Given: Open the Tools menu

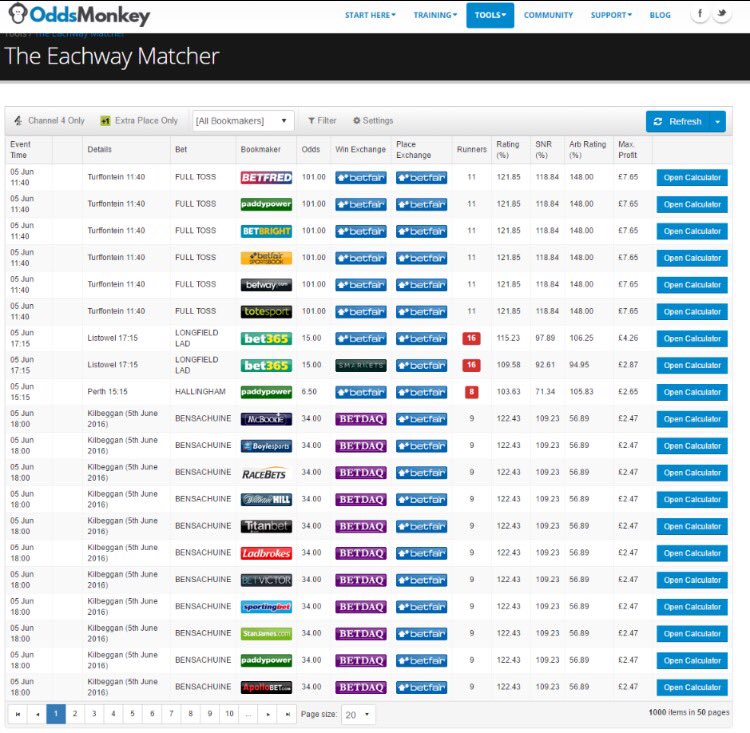Looking at the screenshot, I should (490, 15).
